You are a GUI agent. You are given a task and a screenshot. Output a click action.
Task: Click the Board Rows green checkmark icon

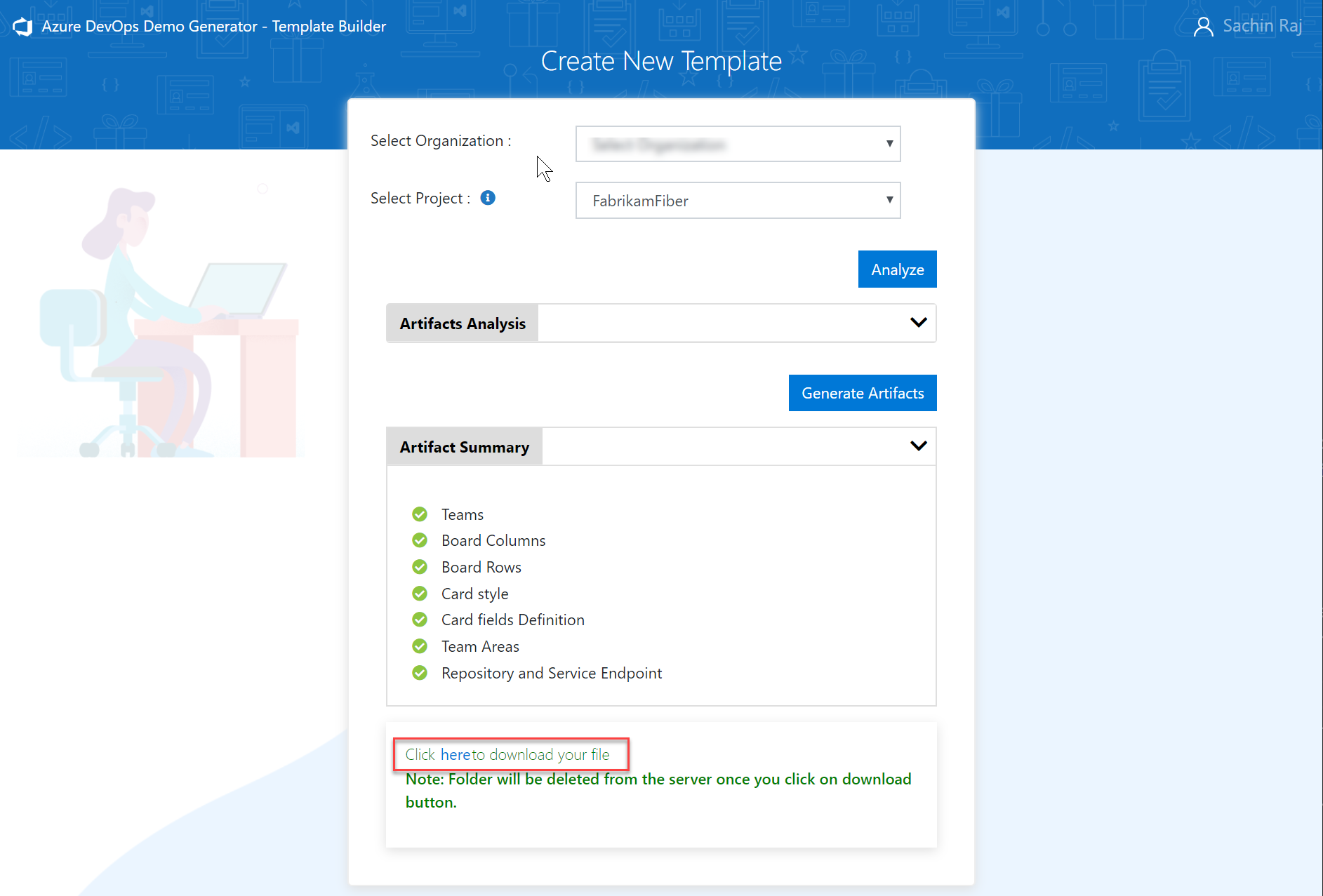420,567
